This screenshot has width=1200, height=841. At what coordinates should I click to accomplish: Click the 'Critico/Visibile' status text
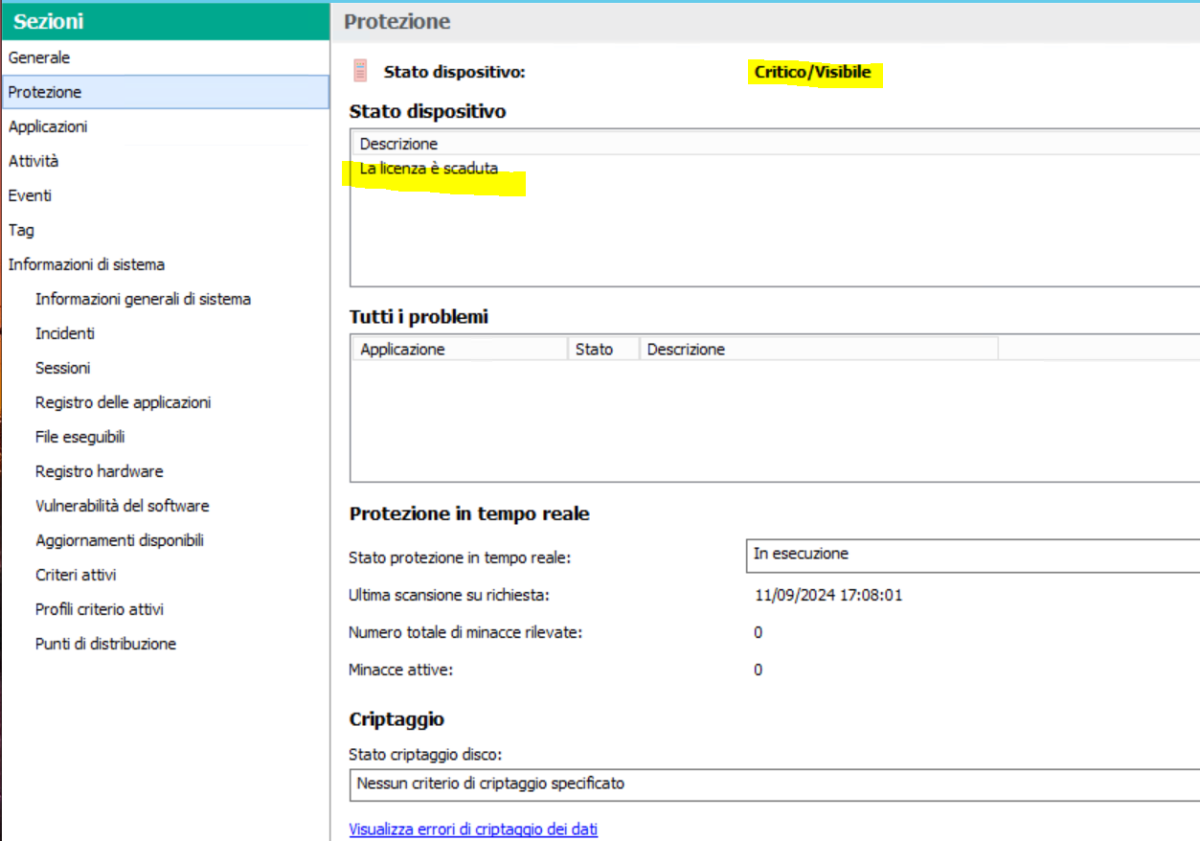point(813,72)
